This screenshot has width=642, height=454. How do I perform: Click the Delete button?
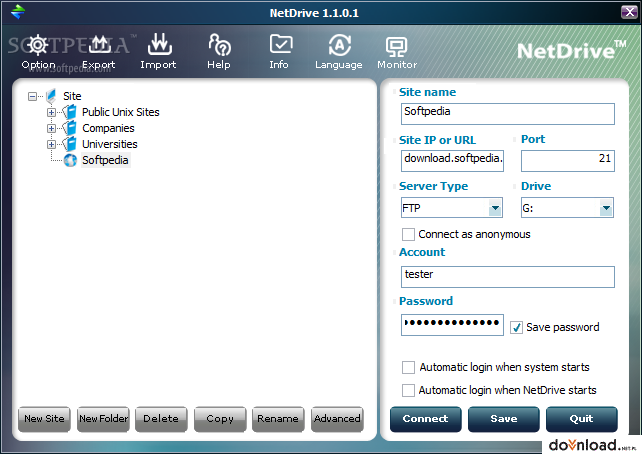pyautogui.click(x=161, y=419)
